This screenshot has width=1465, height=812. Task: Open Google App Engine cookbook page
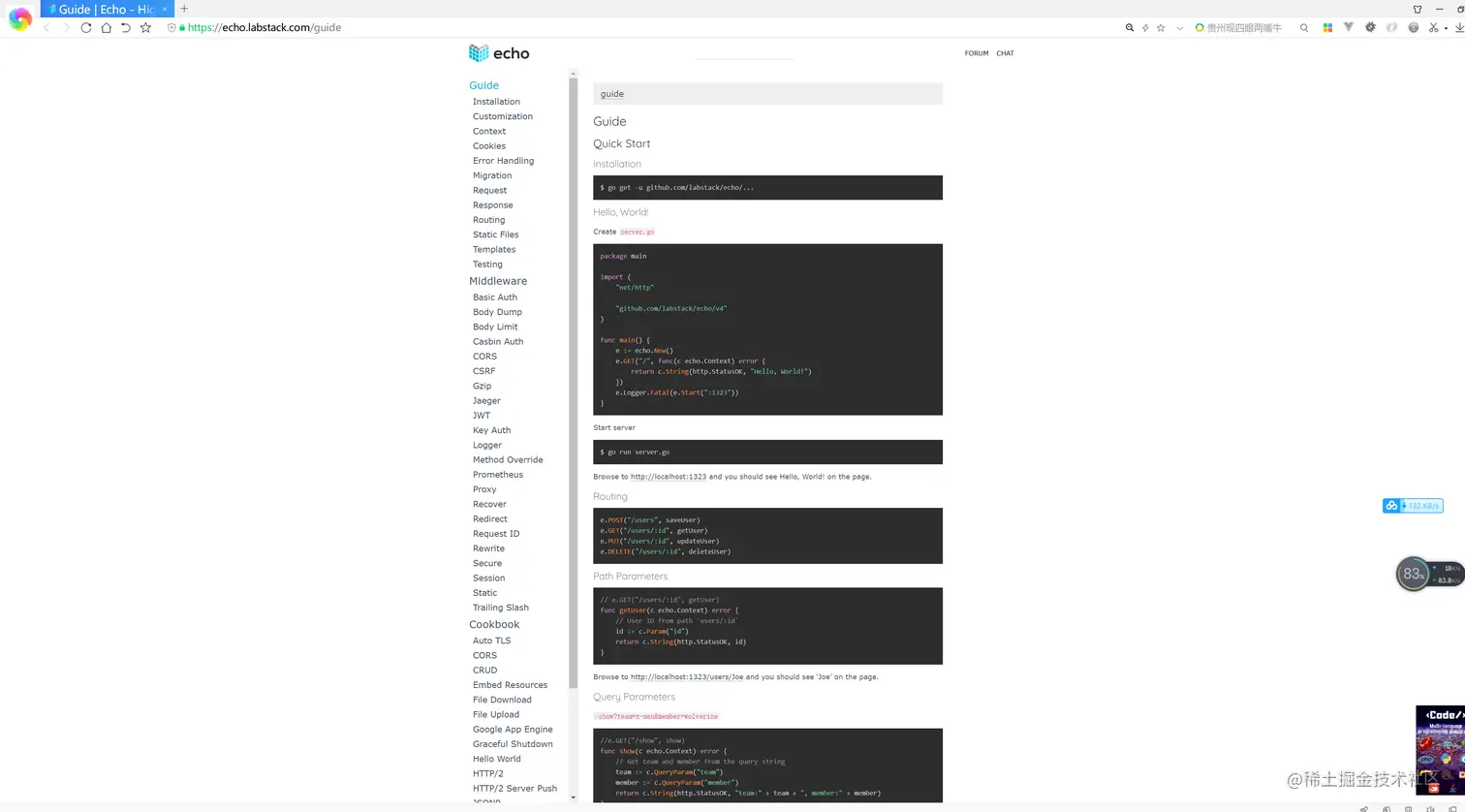click(513, 730)
